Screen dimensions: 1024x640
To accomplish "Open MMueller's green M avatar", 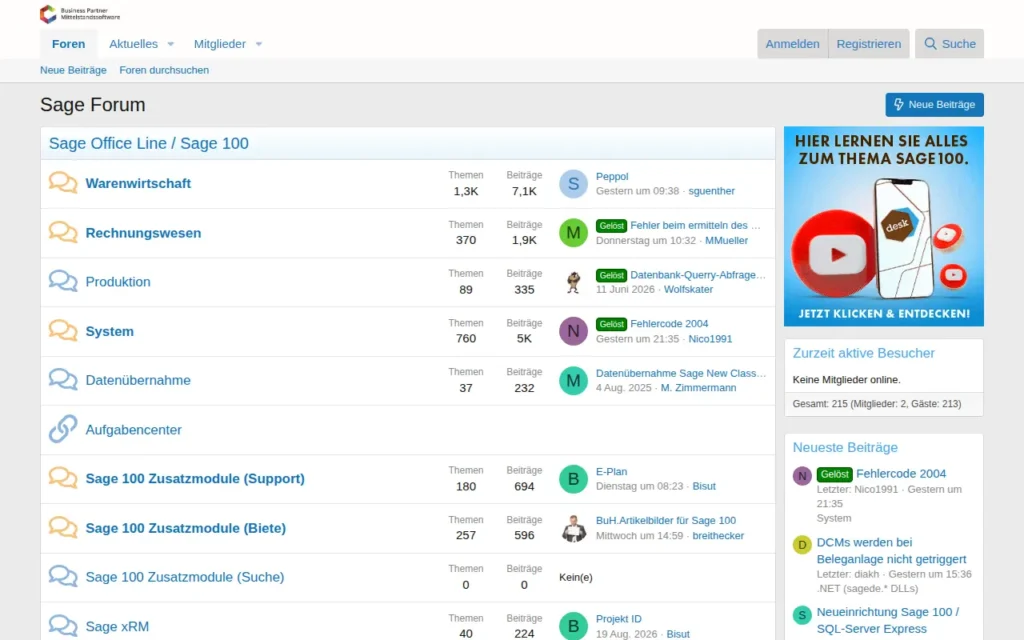I will 573,233.
